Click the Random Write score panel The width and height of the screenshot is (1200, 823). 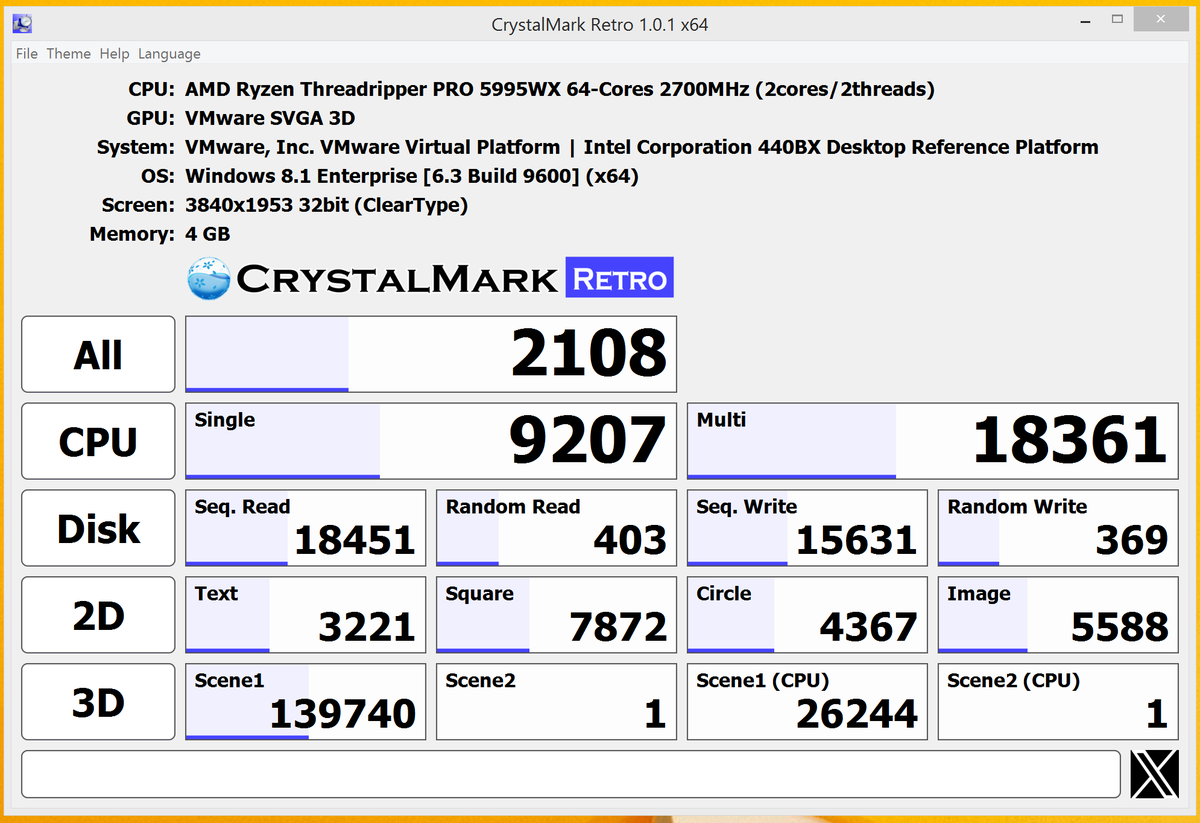tap(1057, 528)
